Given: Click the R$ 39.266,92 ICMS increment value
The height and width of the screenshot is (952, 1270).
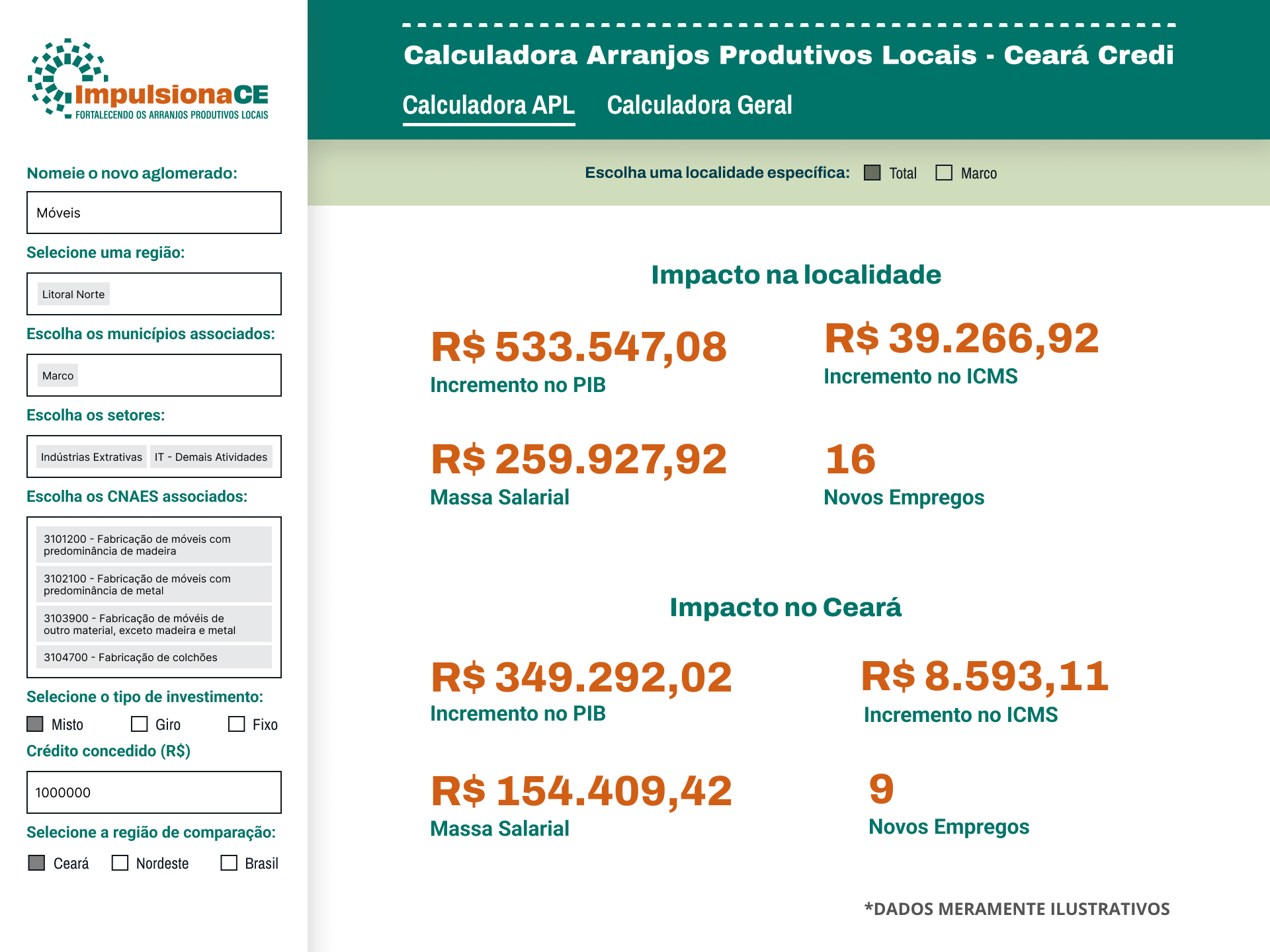Looking at the screenshot, I should (962, 338).
